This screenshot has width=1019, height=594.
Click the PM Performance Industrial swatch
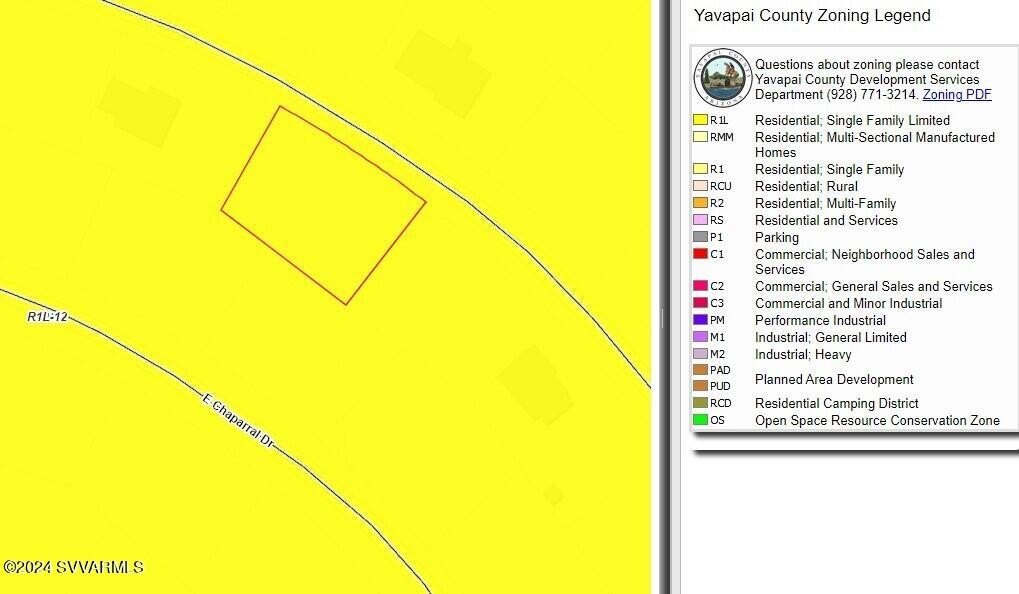pos(700,320)
